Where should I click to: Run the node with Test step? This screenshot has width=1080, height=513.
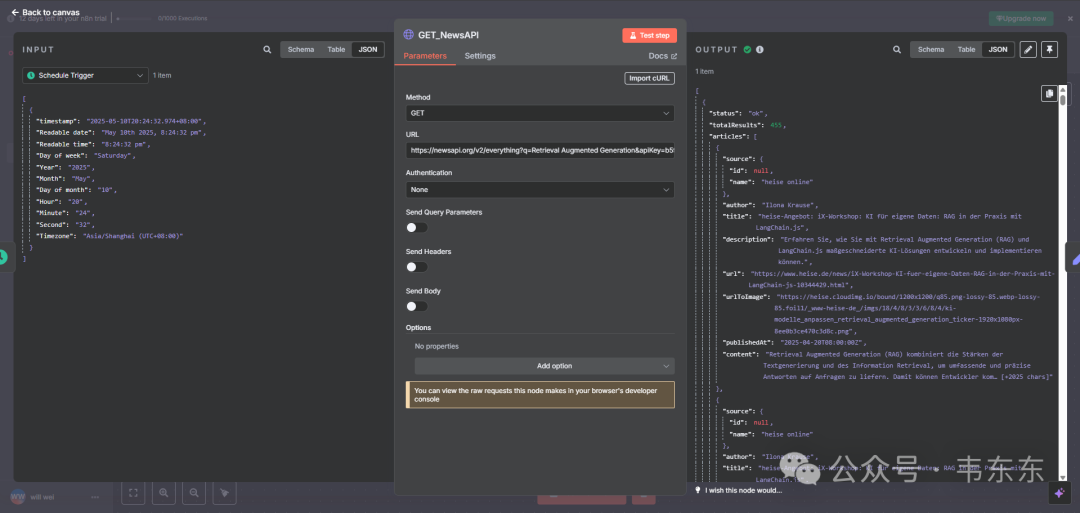(650, 35)
